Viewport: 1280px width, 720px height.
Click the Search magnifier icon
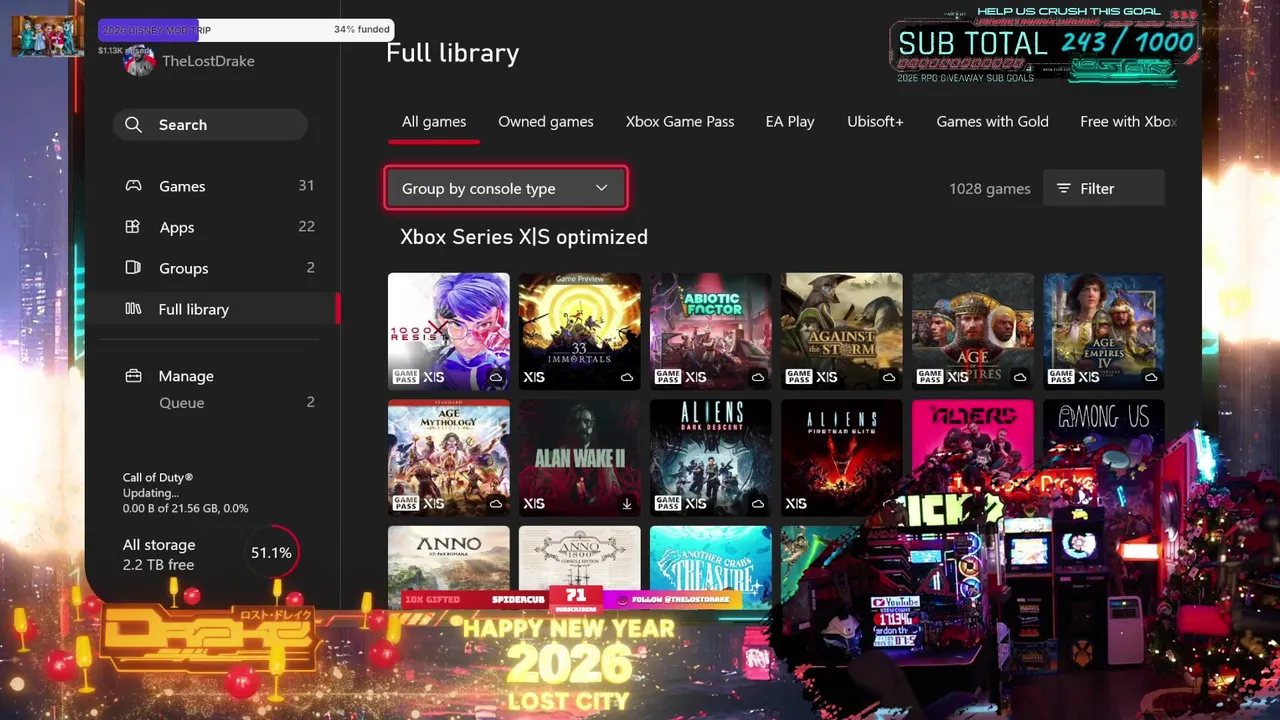(134, 125)
